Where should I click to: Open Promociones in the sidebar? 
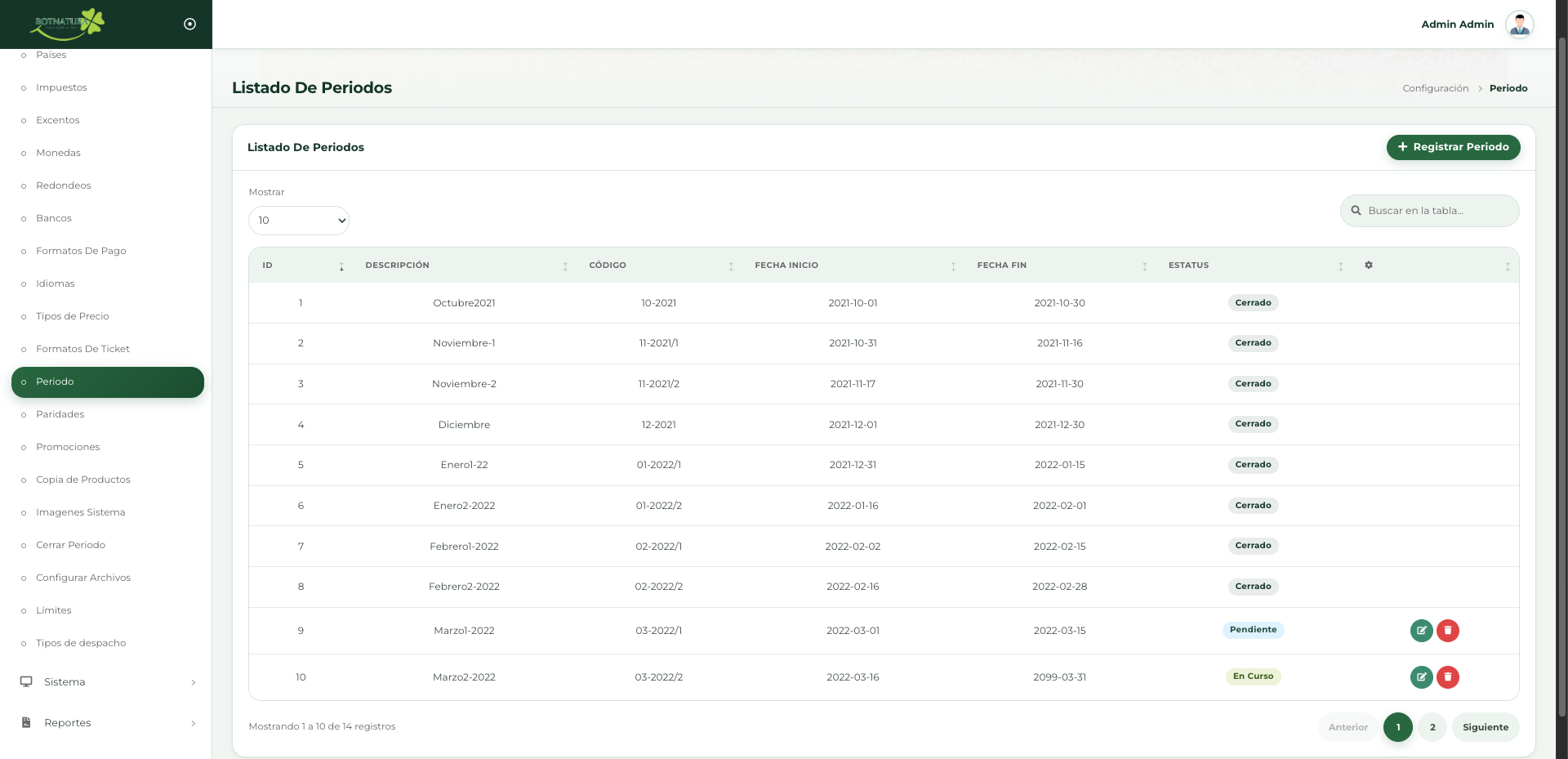coord(68,447)
